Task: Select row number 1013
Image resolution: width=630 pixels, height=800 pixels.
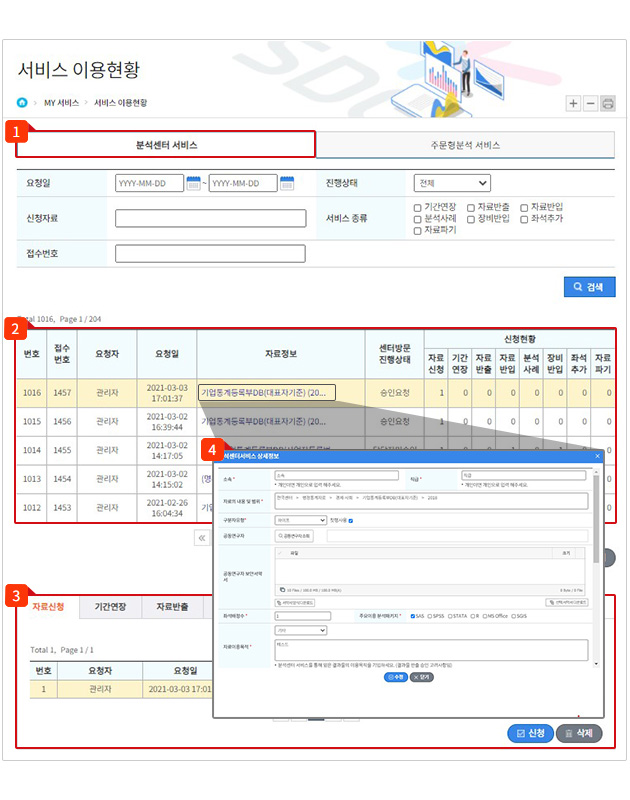Action: pos(32,479)
